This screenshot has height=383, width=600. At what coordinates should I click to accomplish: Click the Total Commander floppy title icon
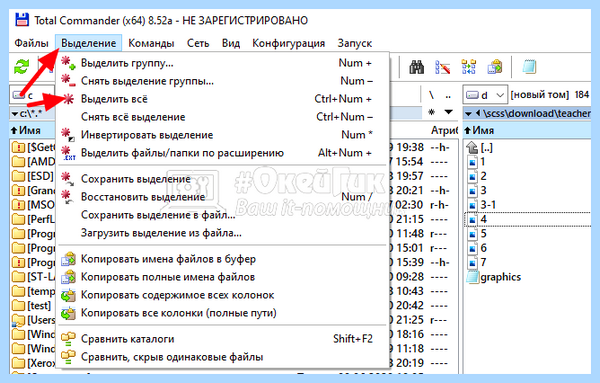(21, 20)
